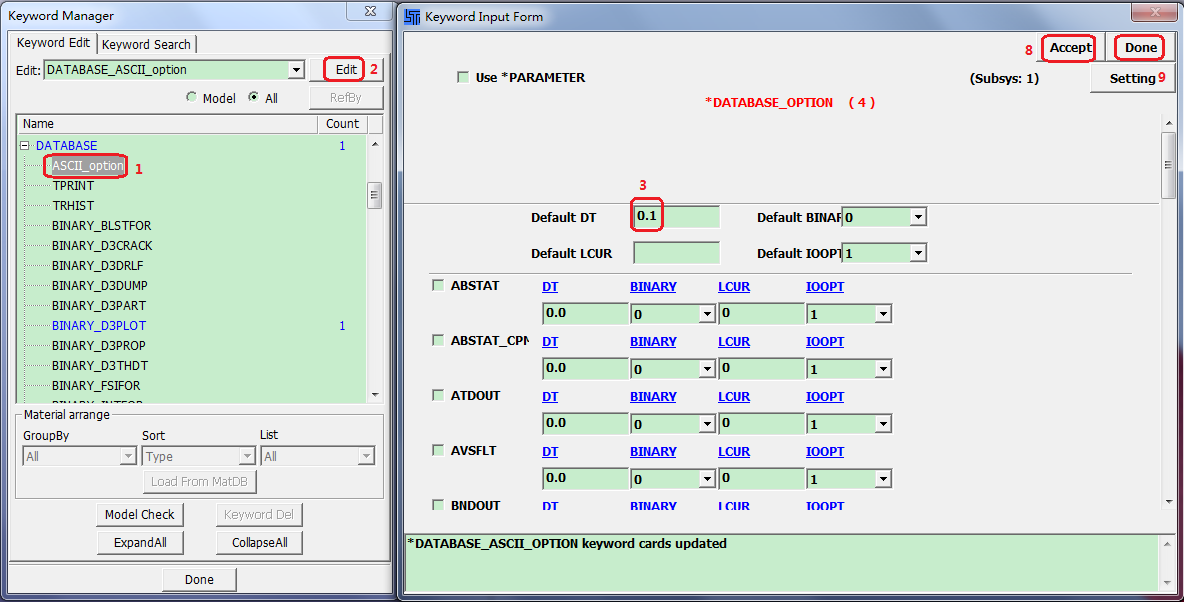This screenshot has width=1184, height=602.
Task: Switch to the Keyword Edit tab
Action: tap(54, 43)
